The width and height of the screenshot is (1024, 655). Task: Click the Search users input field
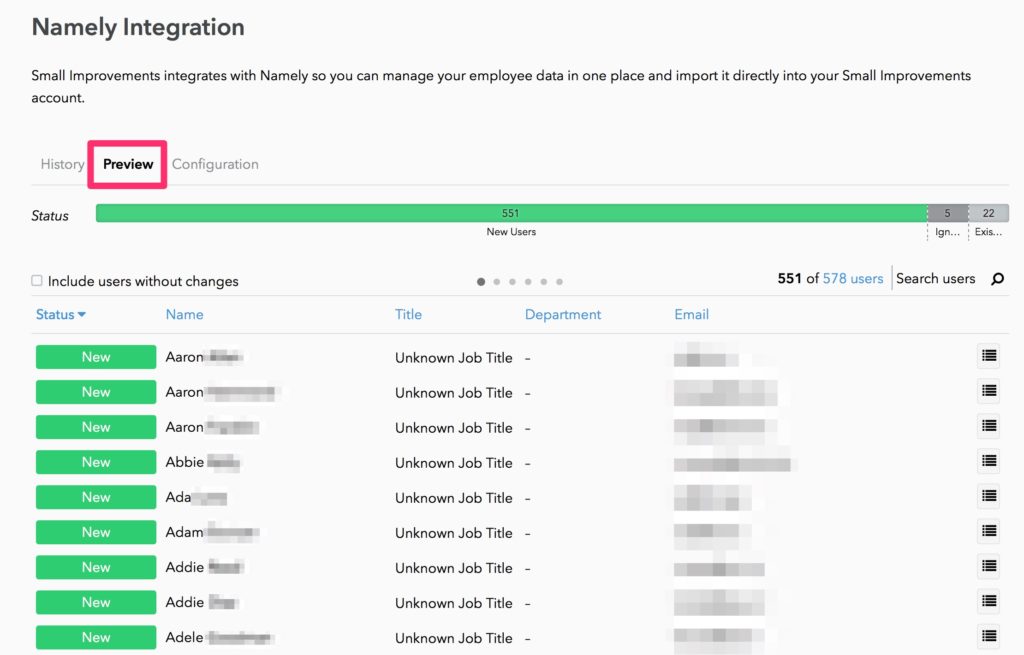(x=936, y=279)
